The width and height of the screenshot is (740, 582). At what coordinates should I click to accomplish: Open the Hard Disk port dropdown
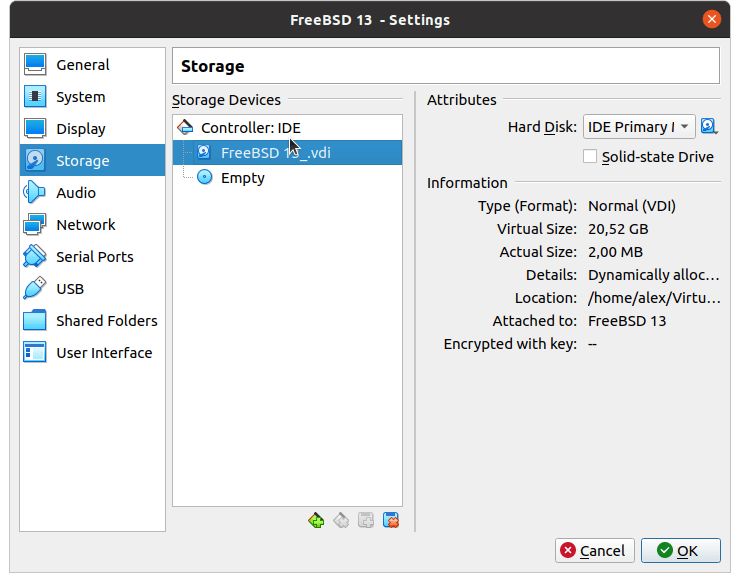(639, 127)
